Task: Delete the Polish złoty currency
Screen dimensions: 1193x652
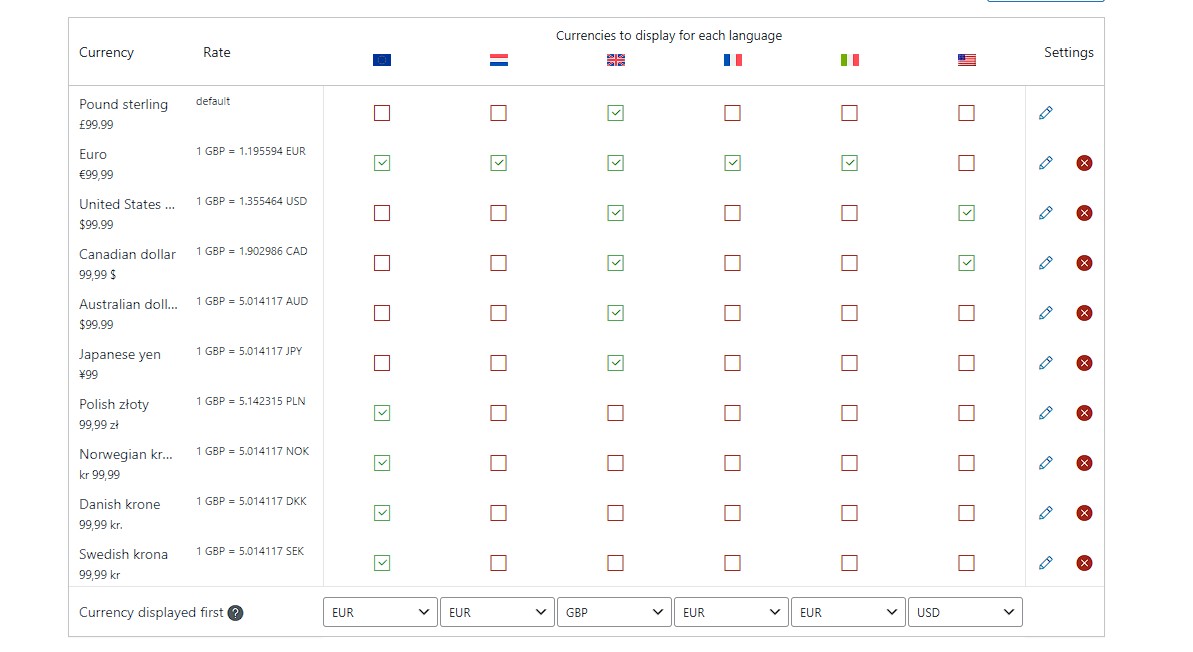Action: pyautogui.click(x=1084, y=413)
